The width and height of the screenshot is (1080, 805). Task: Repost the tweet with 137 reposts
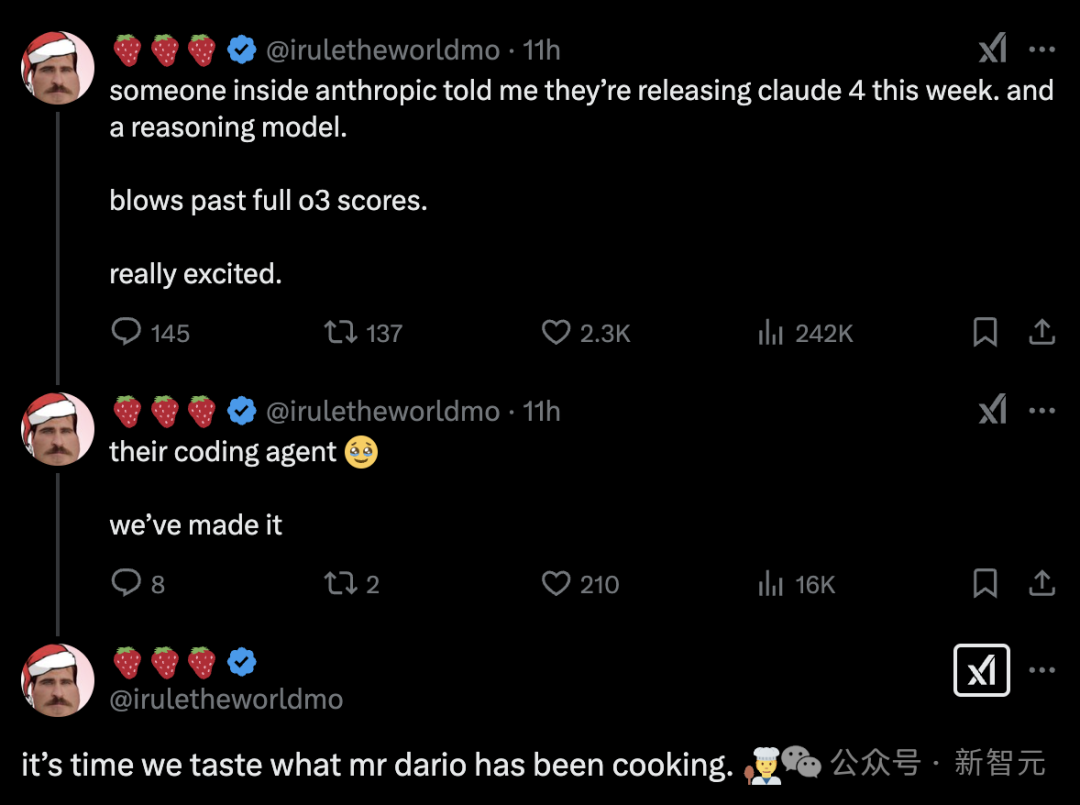pyautogui.click(x=341, y=332)
